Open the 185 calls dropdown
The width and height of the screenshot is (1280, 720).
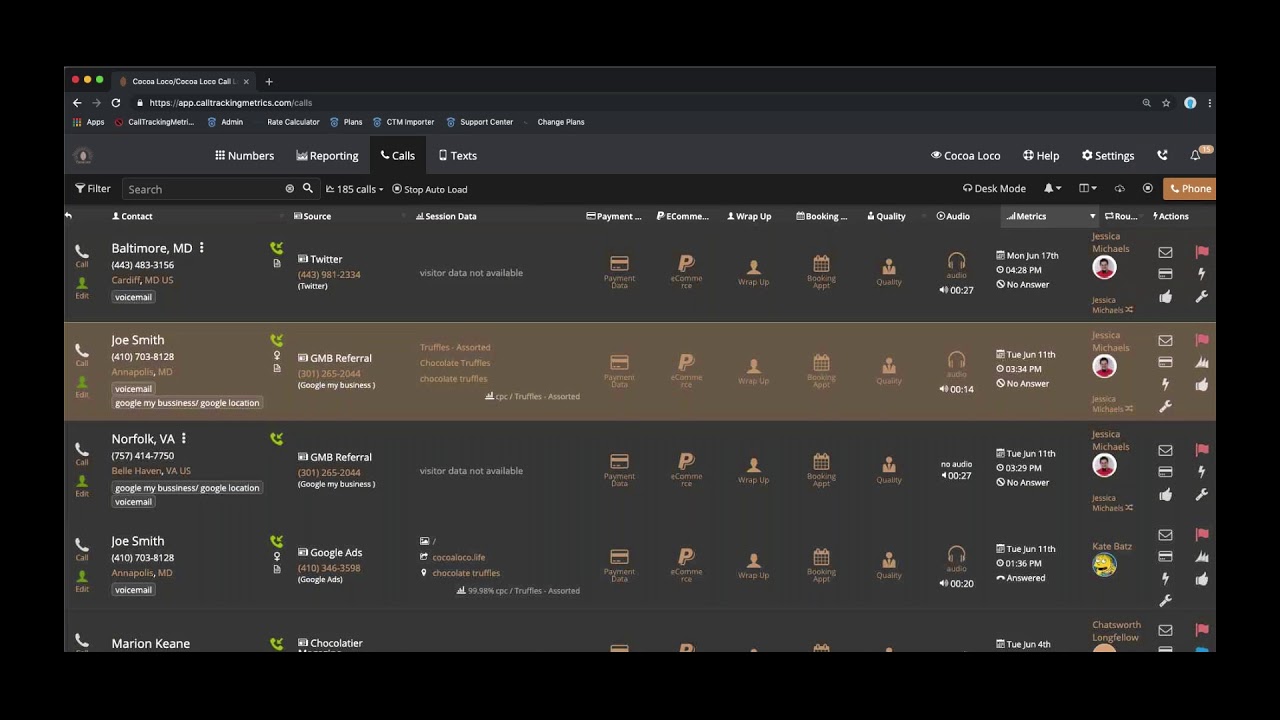(354, 189)
